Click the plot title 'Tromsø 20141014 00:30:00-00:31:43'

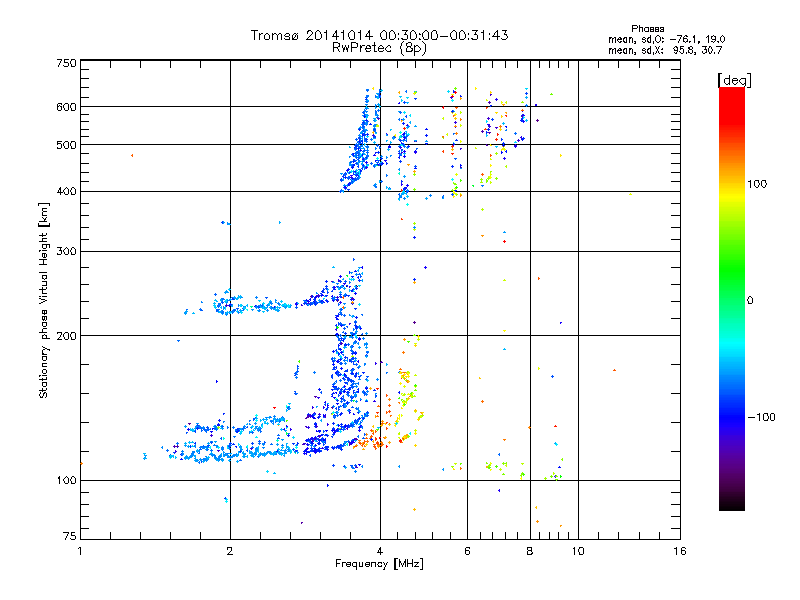[379, 35]
